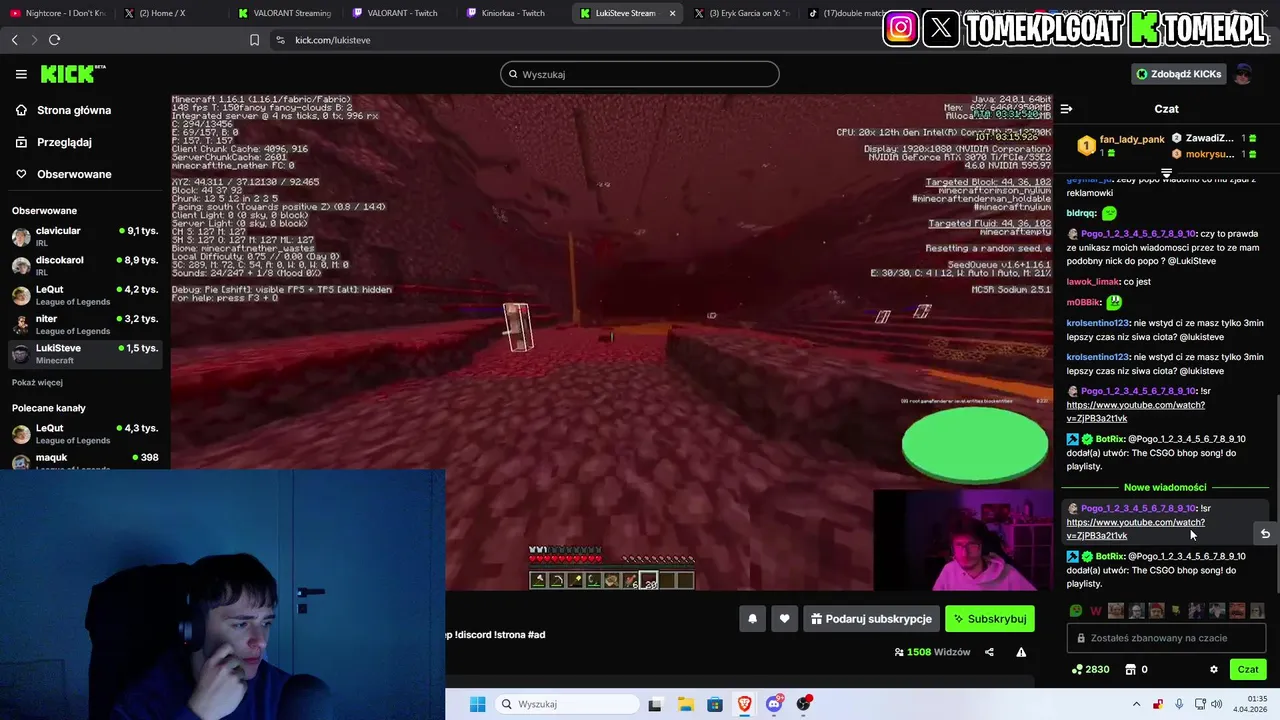Reload the current page
This screenshot has height=720, width=1280.
click(54, 40)
